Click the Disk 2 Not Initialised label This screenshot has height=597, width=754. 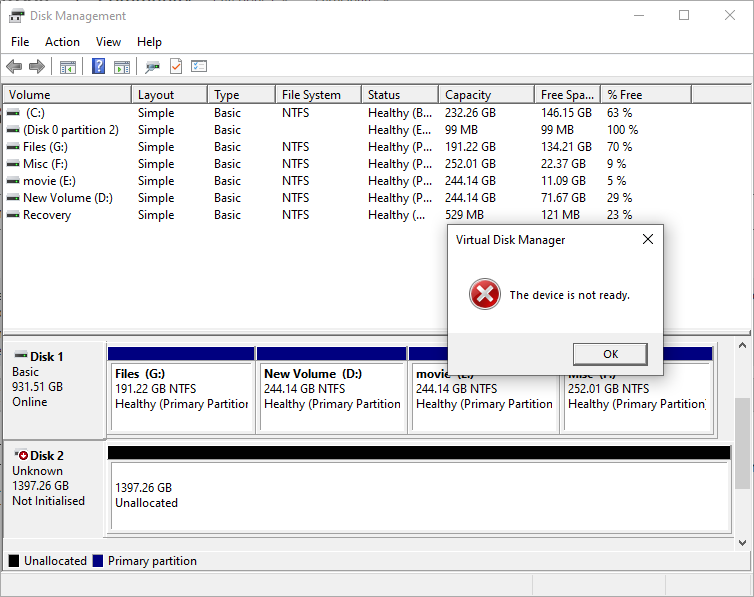48,501
